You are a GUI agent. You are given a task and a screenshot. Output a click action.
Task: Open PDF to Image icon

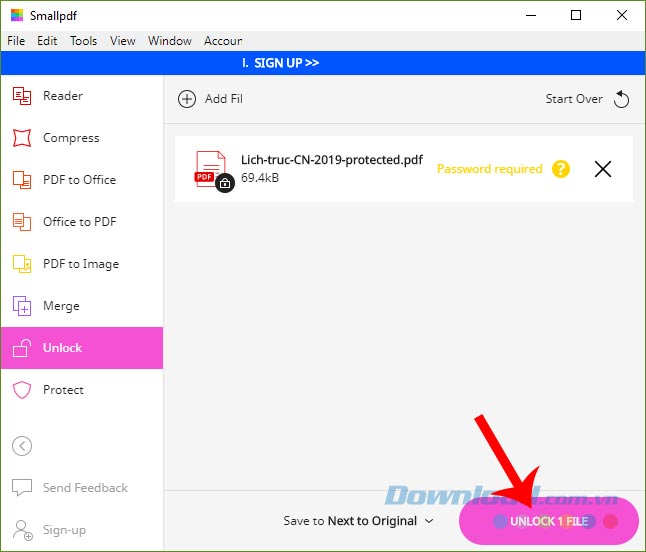(22, 264)
